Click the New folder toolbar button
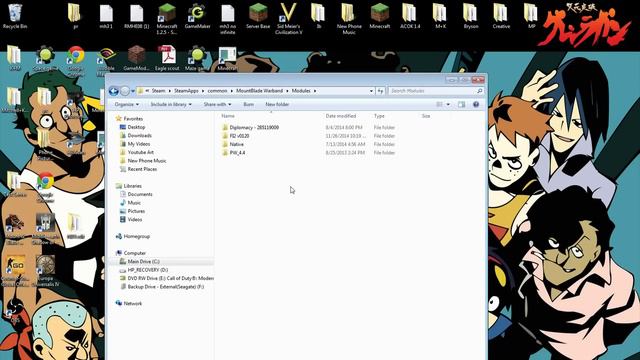 pos(277,104)
